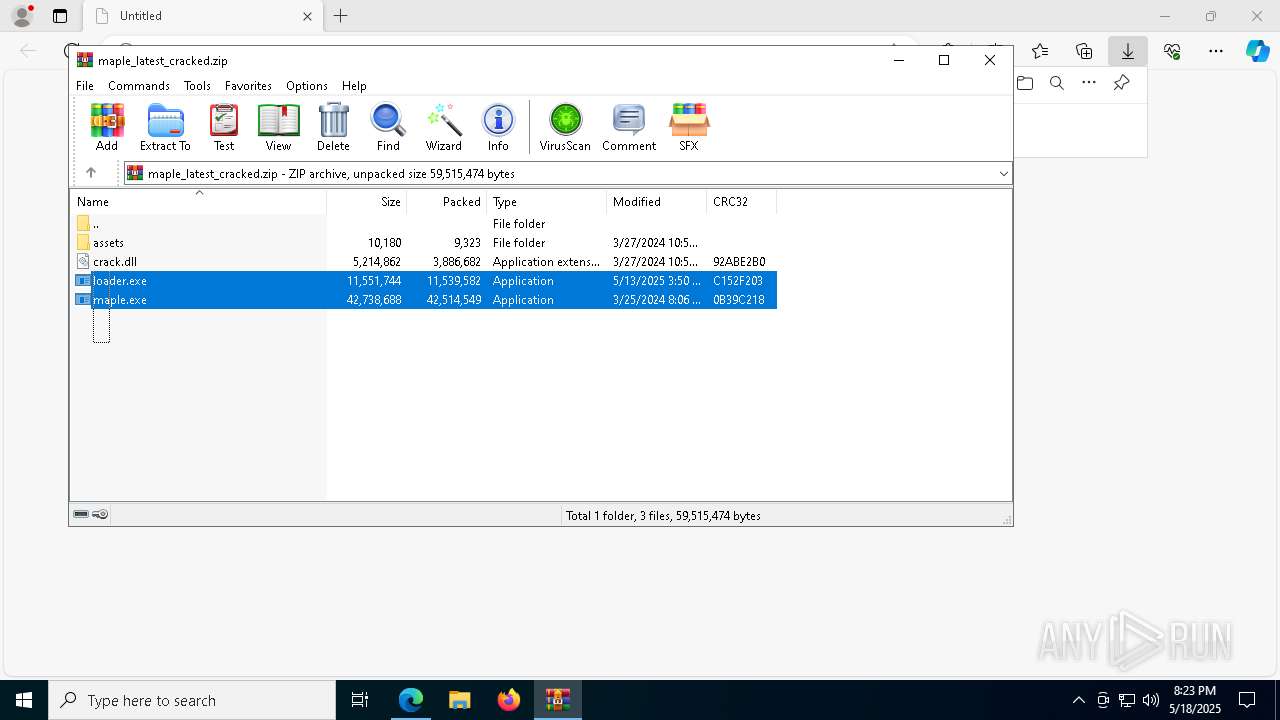The image size is (1280, 720).
Task: Click the size value 42,738,688
Action: (374, 300)
